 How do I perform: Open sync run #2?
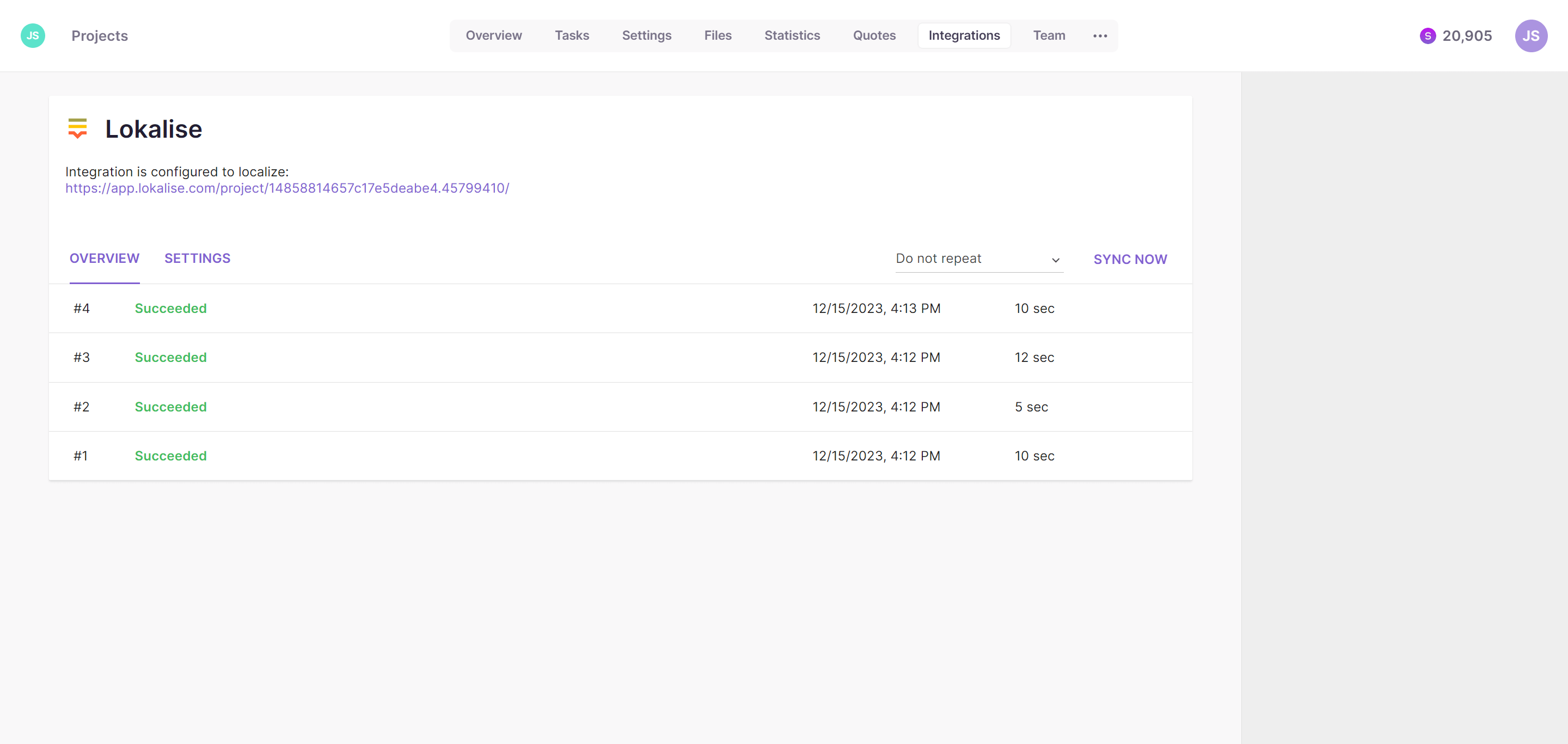coord(620,407)
